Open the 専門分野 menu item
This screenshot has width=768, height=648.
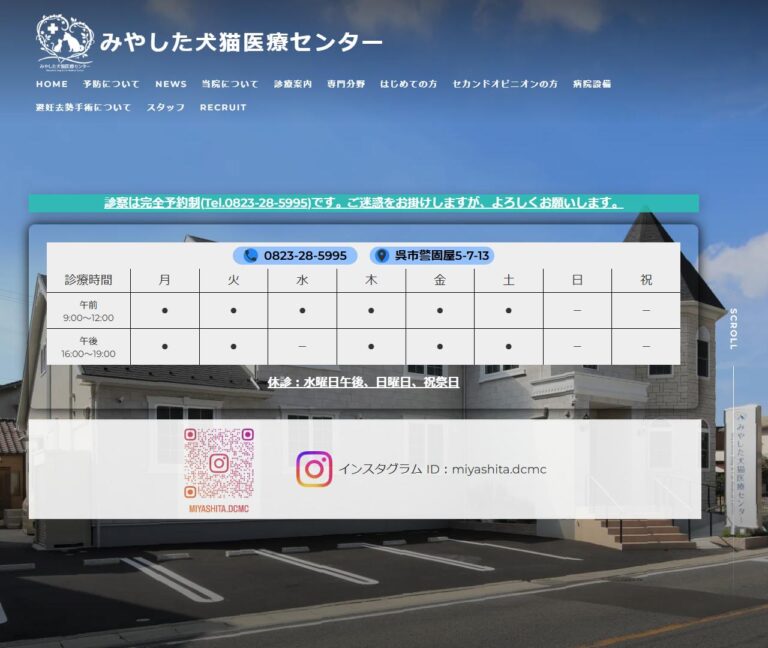point(346,84)
